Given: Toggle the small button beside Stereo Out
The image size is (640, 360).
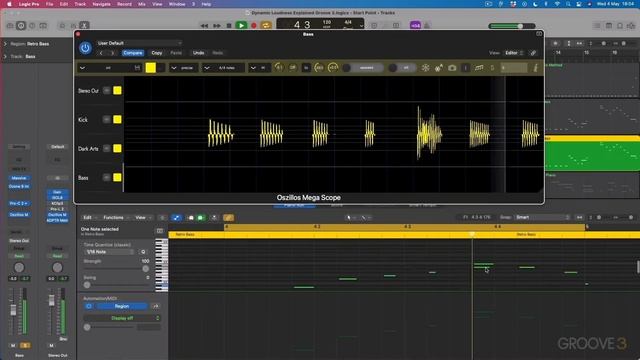Looking at the screenshot, I should (x=107, y=91).
